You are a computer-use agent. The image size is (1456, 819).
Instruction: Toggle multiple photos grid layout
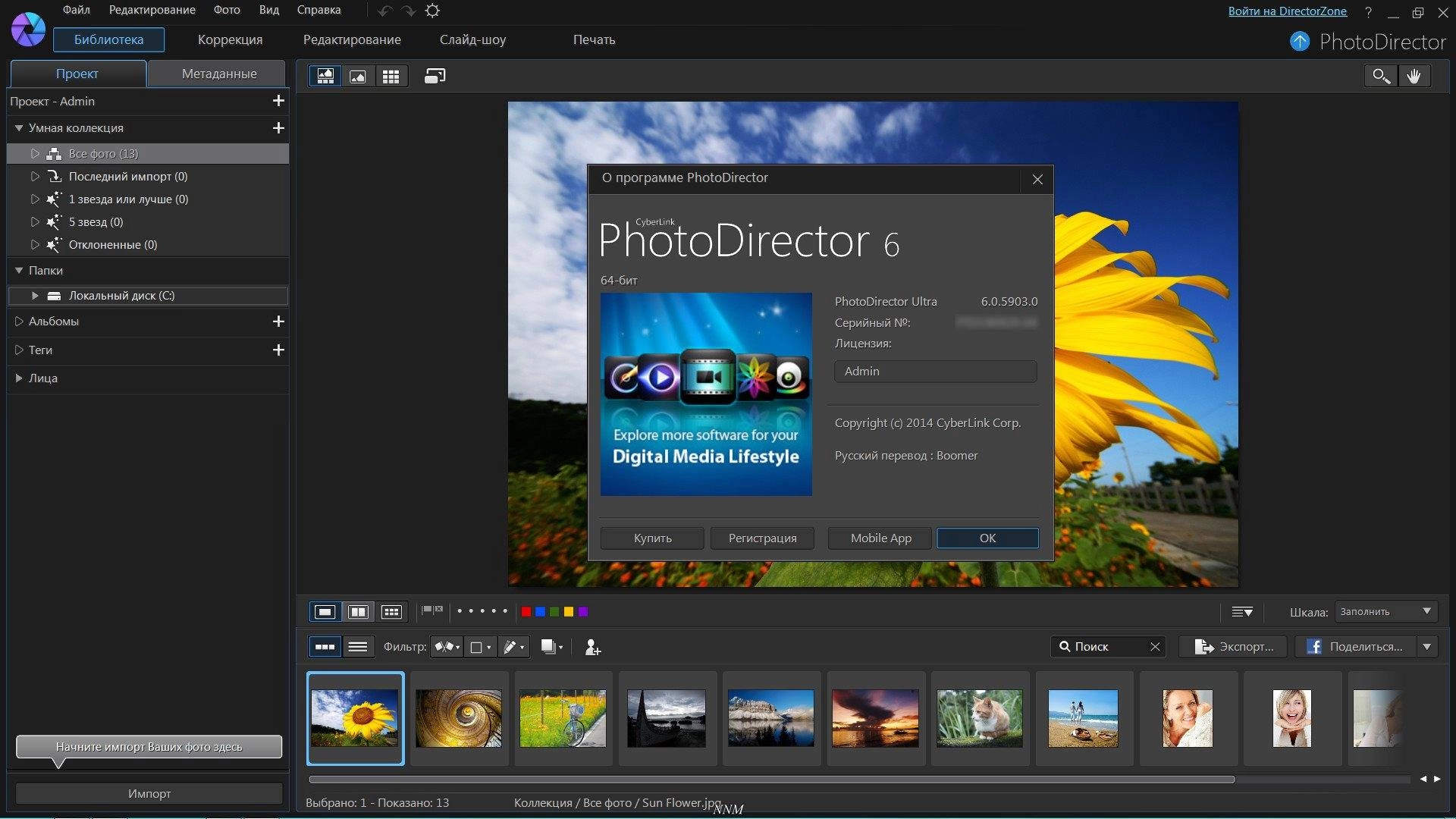point(391,611)
